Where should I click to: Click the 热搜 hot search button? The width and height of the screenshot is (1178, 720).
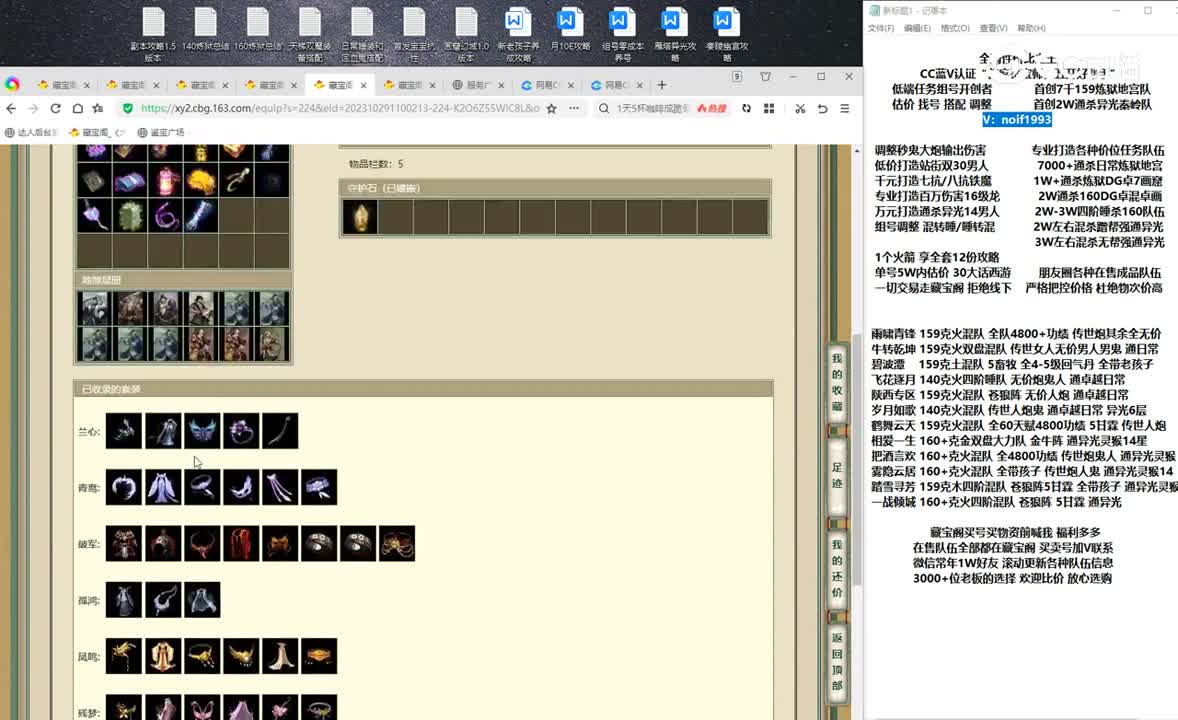click(x=711, y=108)
